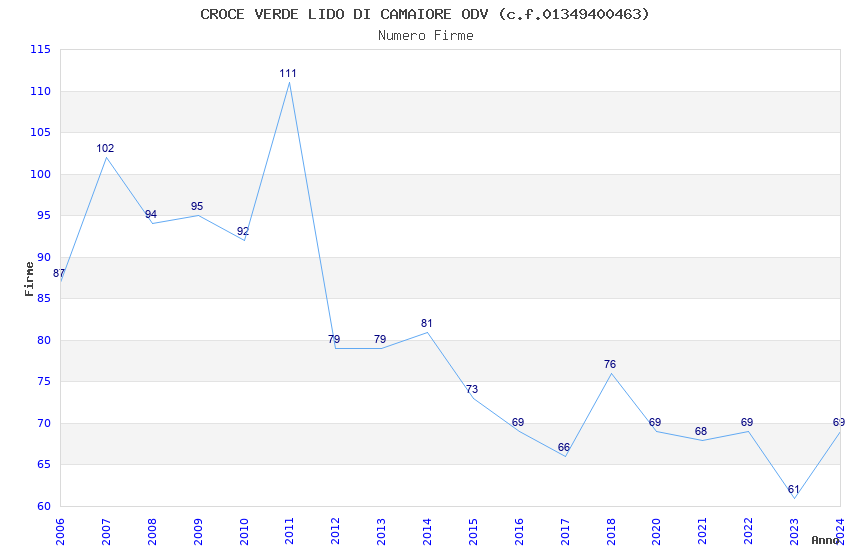Viewport: 850px width, 550px height.
Task: Click the 2011 year axis label
Action: [289, 531]
